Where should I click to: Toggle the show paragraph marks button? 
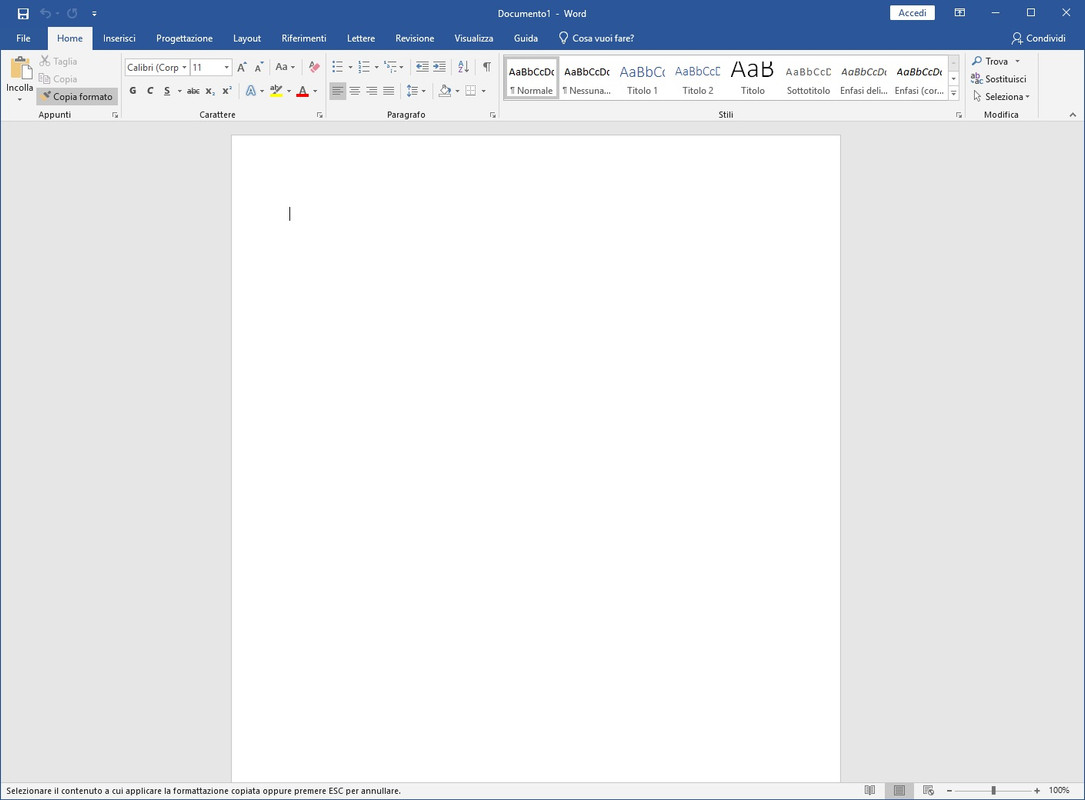click(487, 67)
